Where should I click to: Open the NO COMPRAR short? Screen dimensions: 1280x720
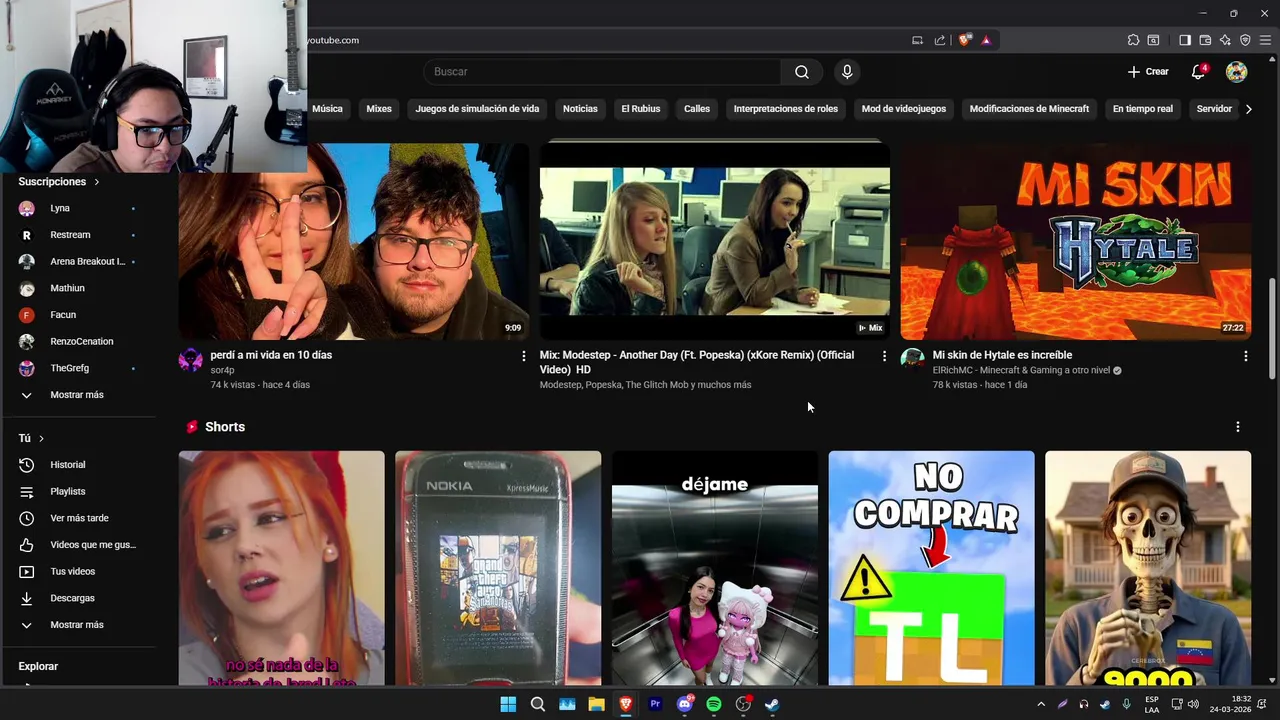pyautogui.click(x=931, y=568)
